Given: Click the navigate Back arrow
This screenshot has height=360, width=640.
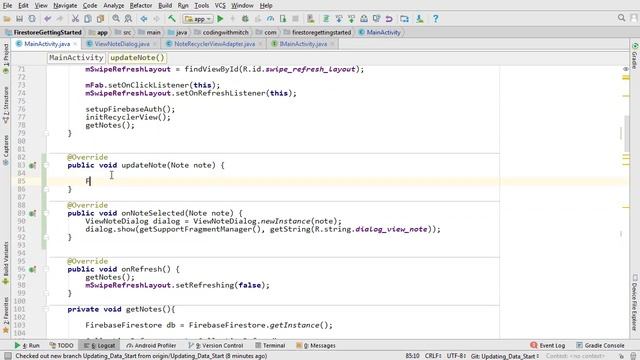Looking at the screenshot, I should [144, 19].
